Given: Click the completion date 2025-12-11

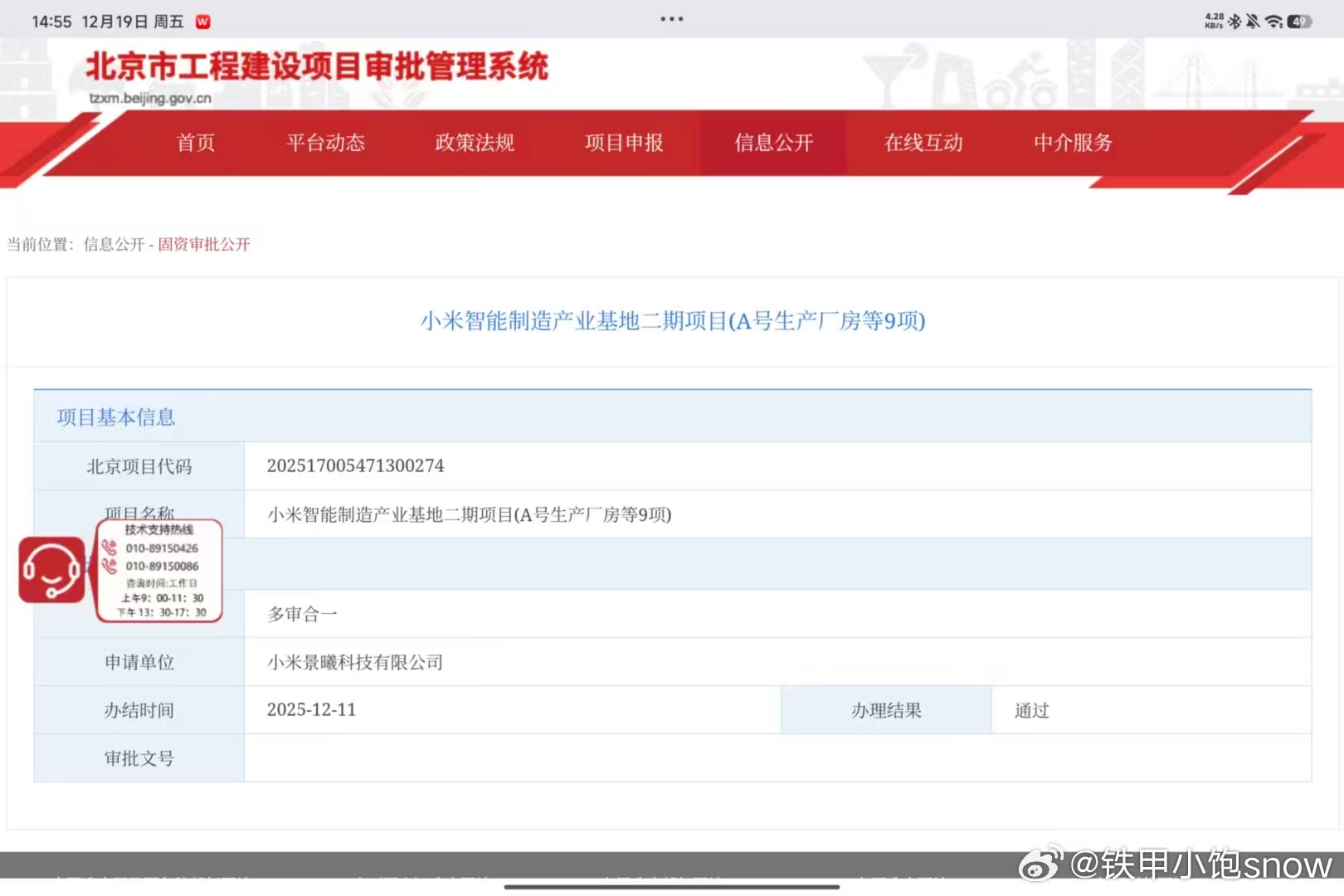Looking at the screenshot, I should coord(311,710).
